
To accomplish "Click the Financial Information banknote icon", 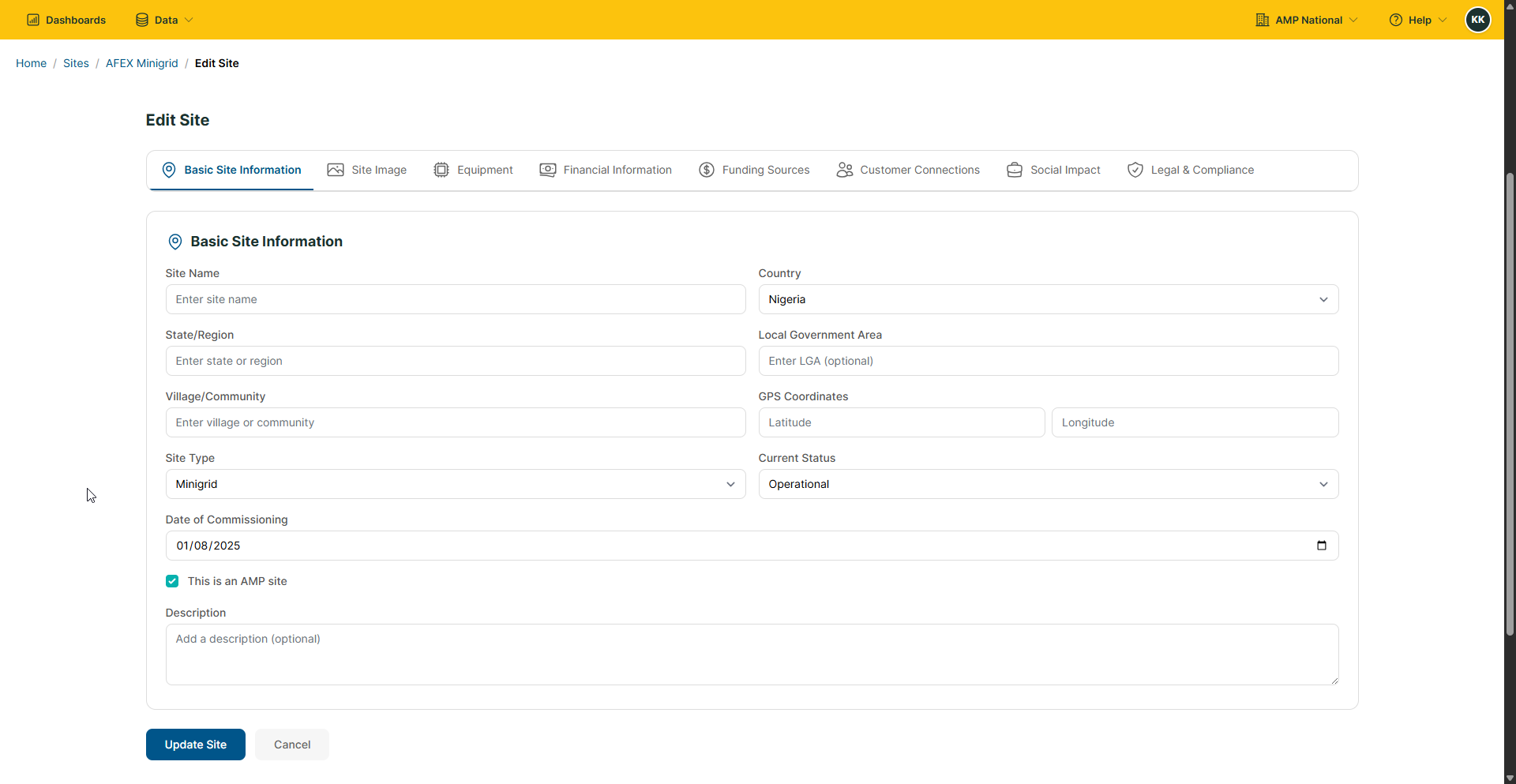I will point(548,170).
